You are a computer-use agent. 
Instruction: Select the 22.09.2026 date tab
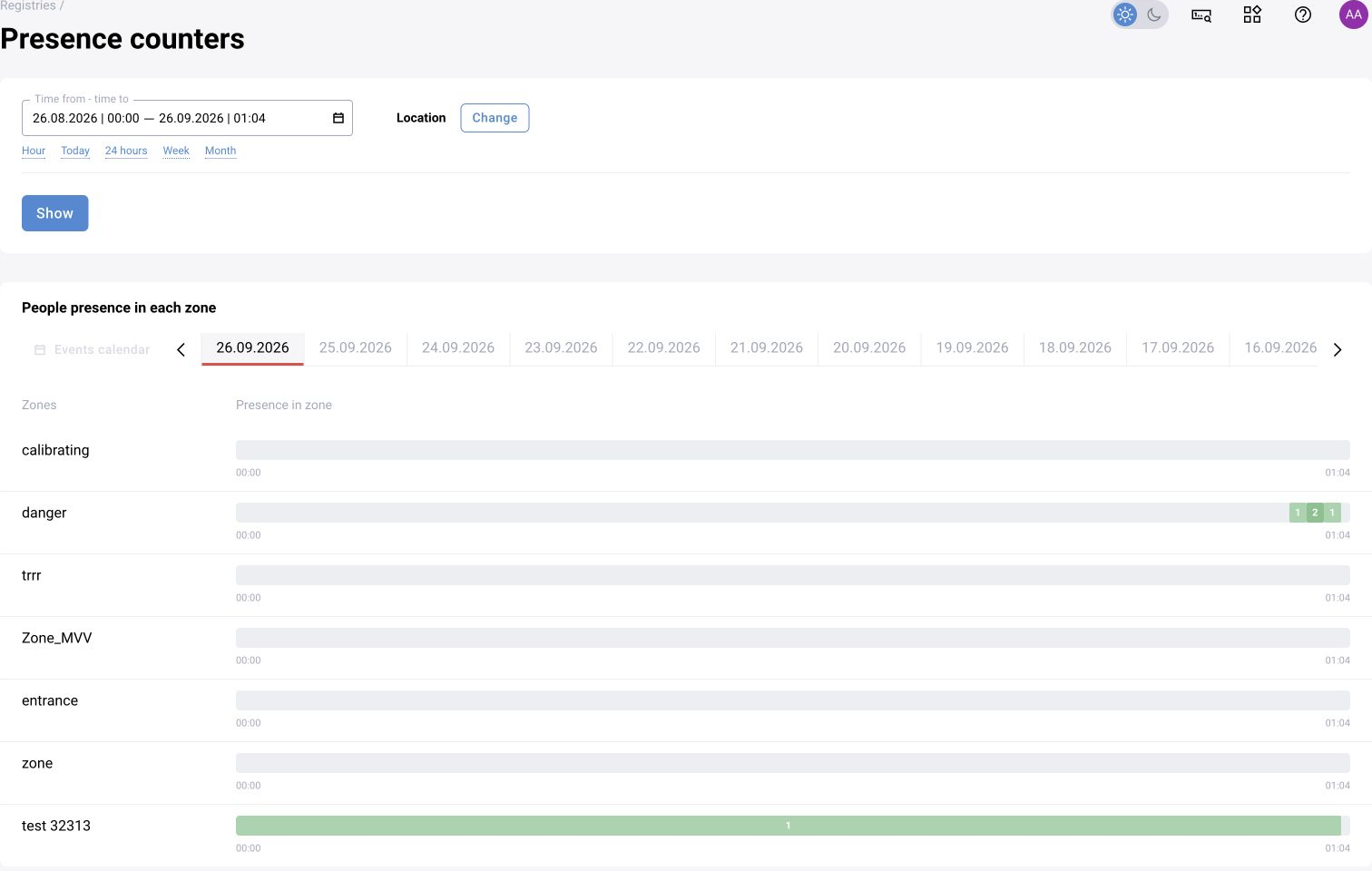coord(664,347)
